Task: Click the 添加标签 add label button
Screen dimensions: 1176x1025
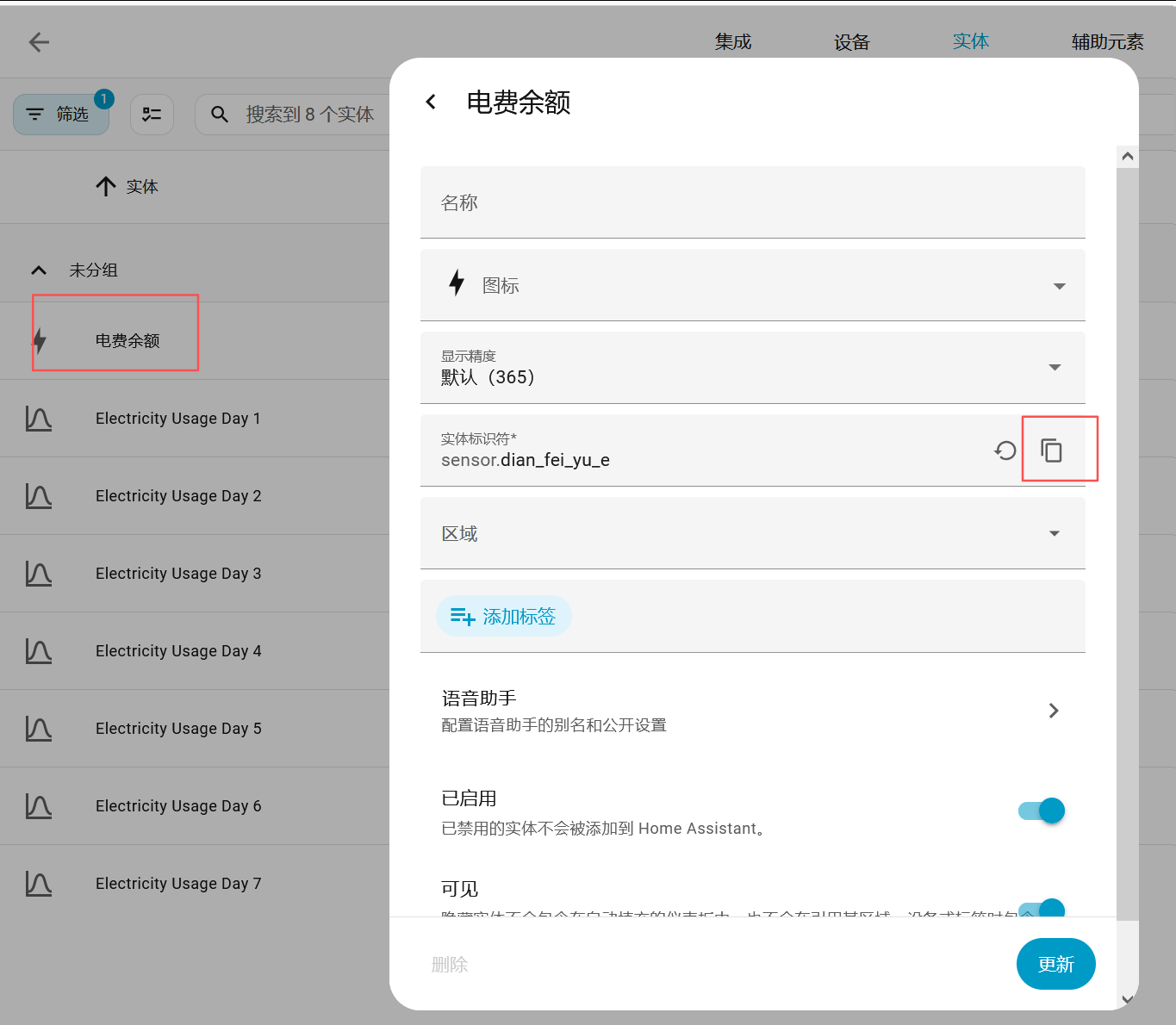Action: coord(504,616)
